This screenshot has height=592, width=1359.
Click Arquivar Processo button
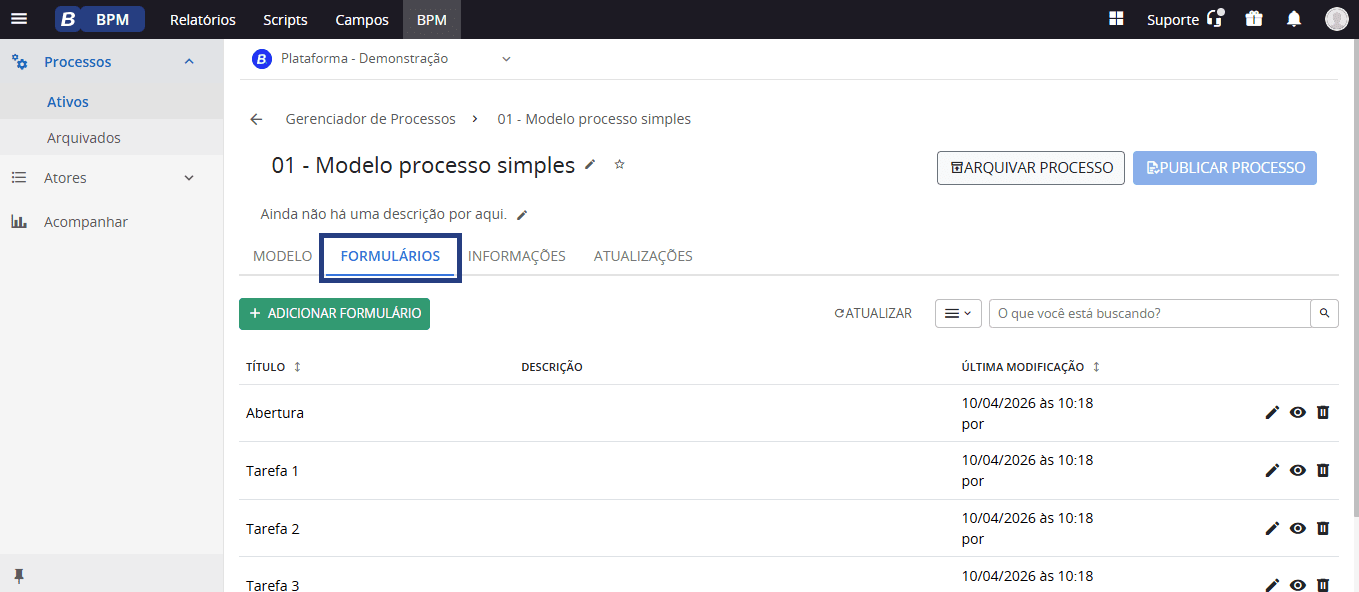point(1031,168)
